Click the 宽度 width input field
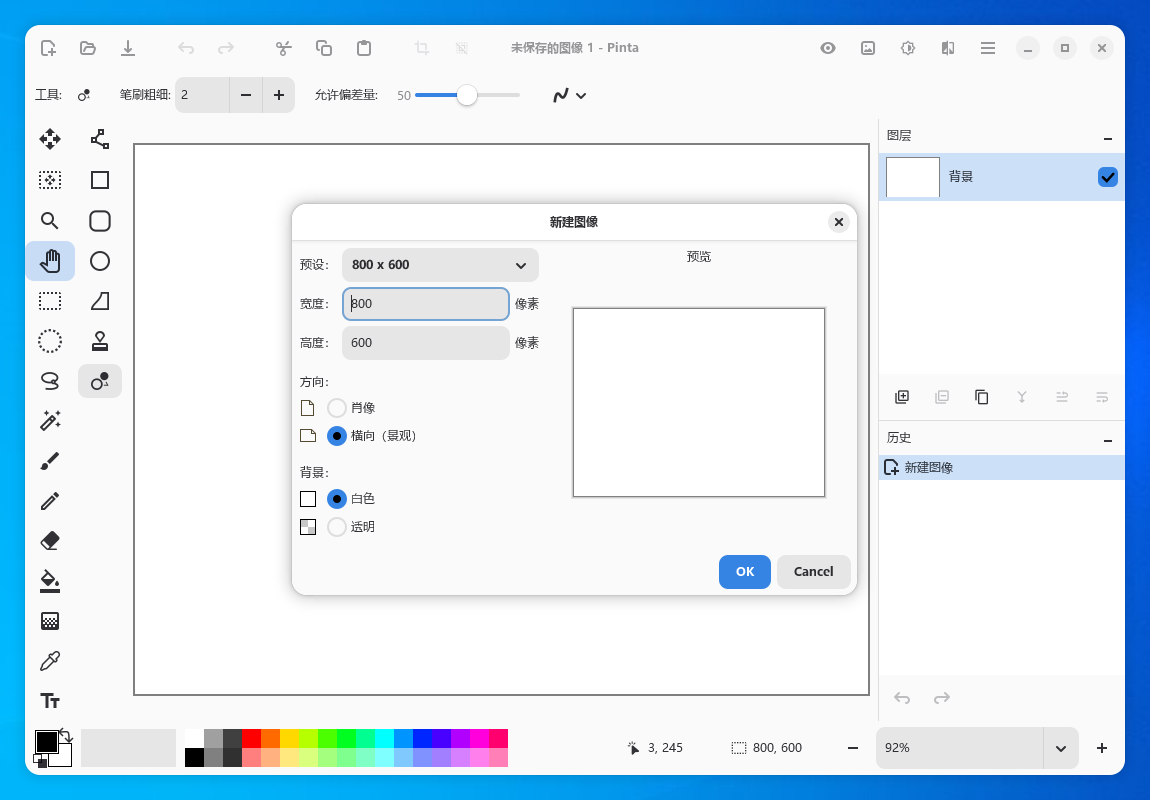Viewport: 1150px width, 800px height. point(425,303)
